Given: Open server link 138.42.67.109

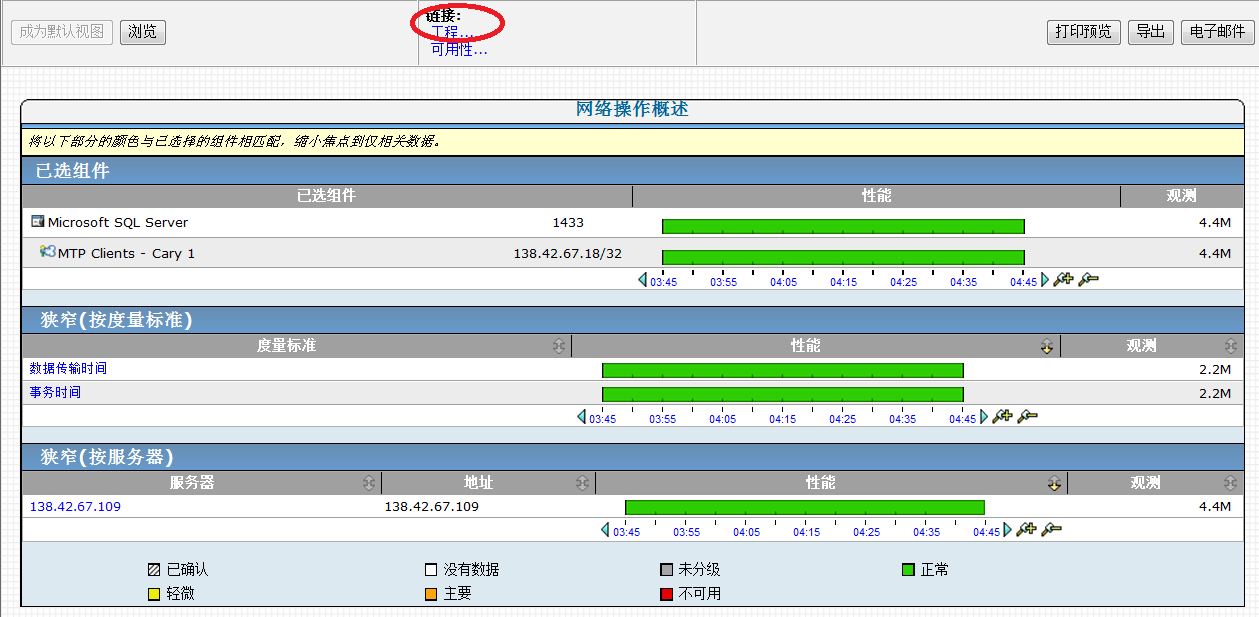Looking at the screenshot, I should (75, 506).
